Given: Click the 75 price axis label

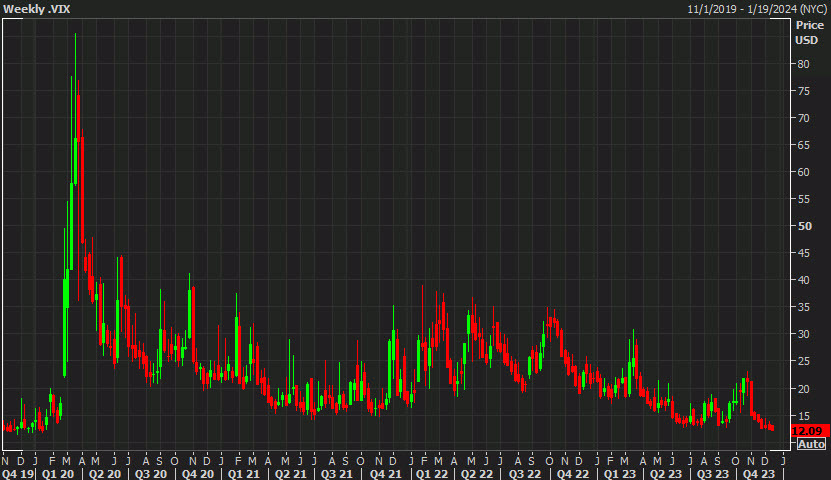Looking at the screenshot, I should [x=803, y=91].
